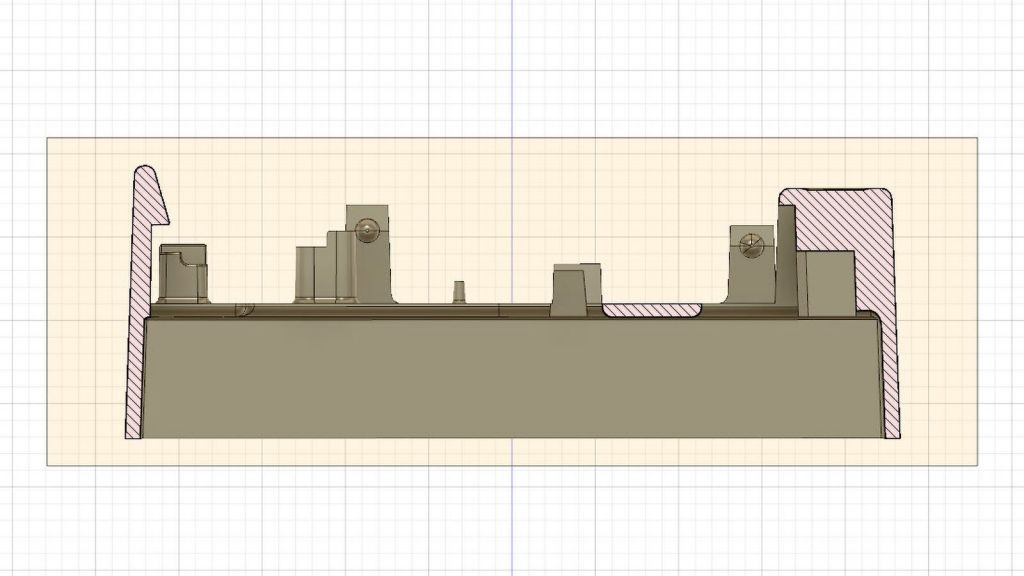Click the small rounded notch on the base top edge
1024x576 pixels.
tap(246, 308)
